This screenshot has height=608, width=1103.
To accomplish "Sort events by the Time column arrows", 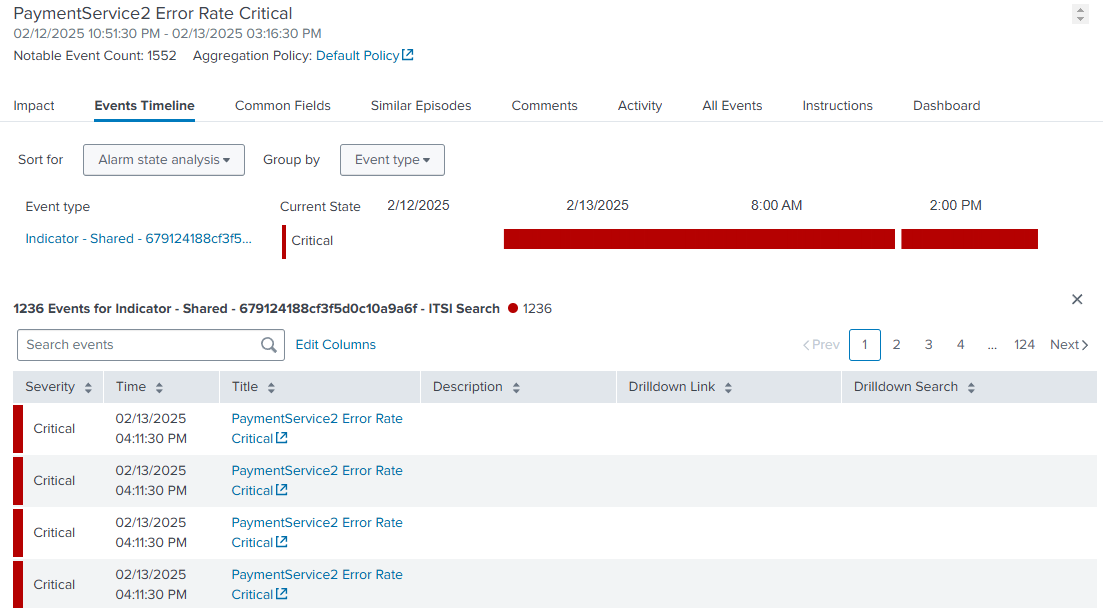I will (x=159, y=388).
